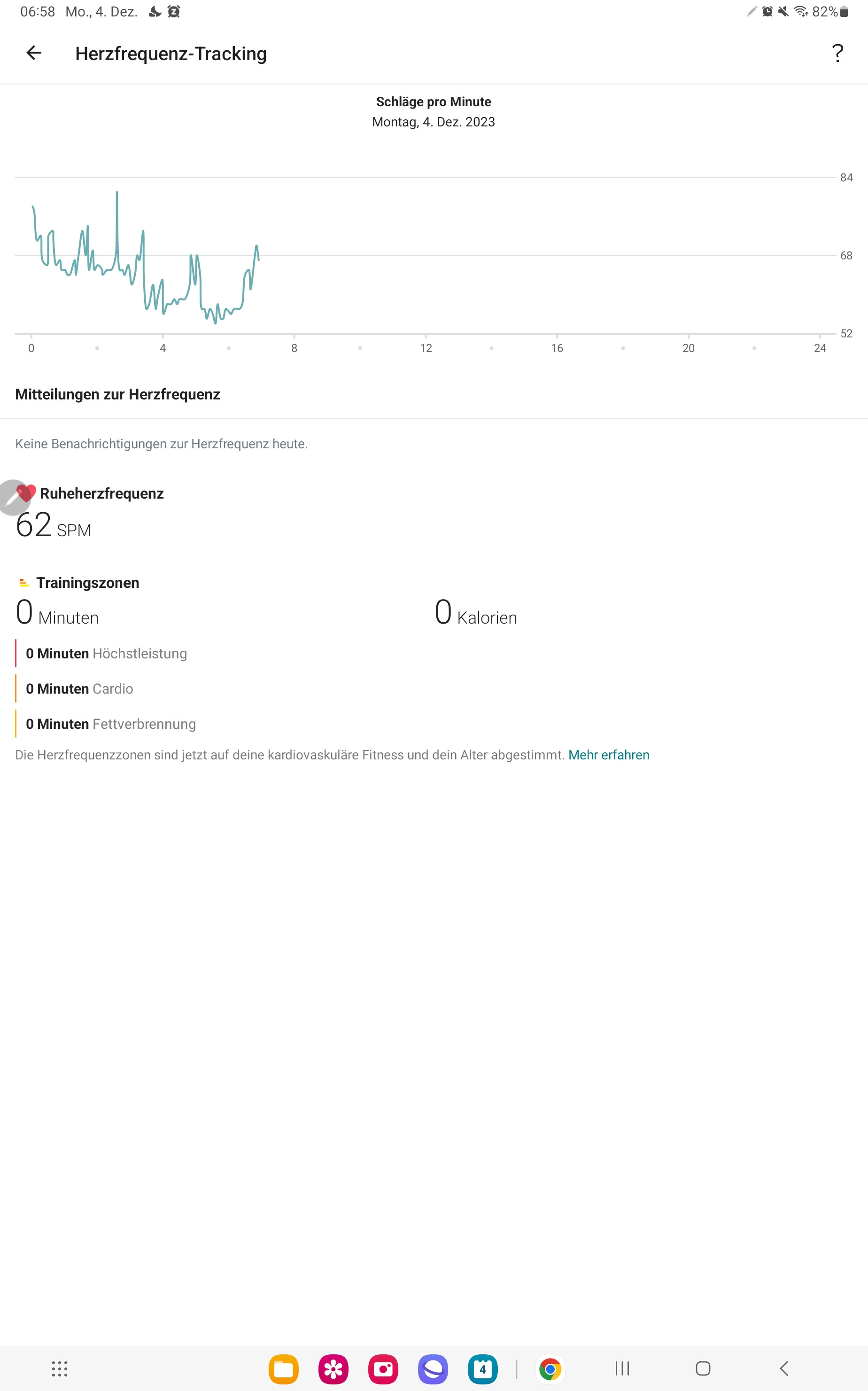The image size is (868, 1391).
Task: Open the app drawer grid icon
Action: [x=60, y=1368]
